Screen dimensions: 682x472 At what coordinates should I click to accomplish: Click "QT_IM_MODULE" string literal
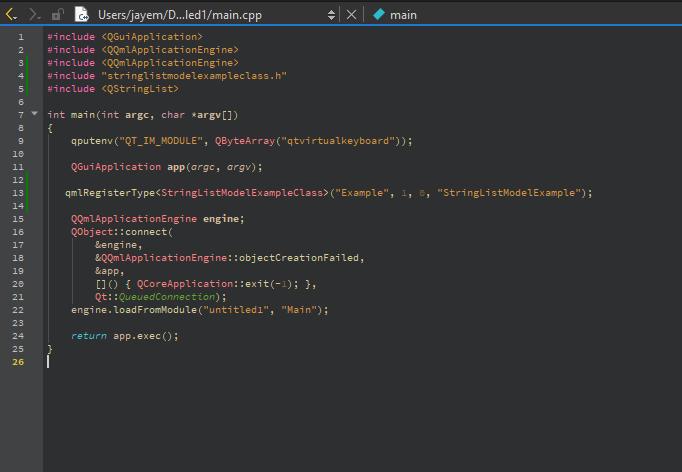click(x=161, y=141)
